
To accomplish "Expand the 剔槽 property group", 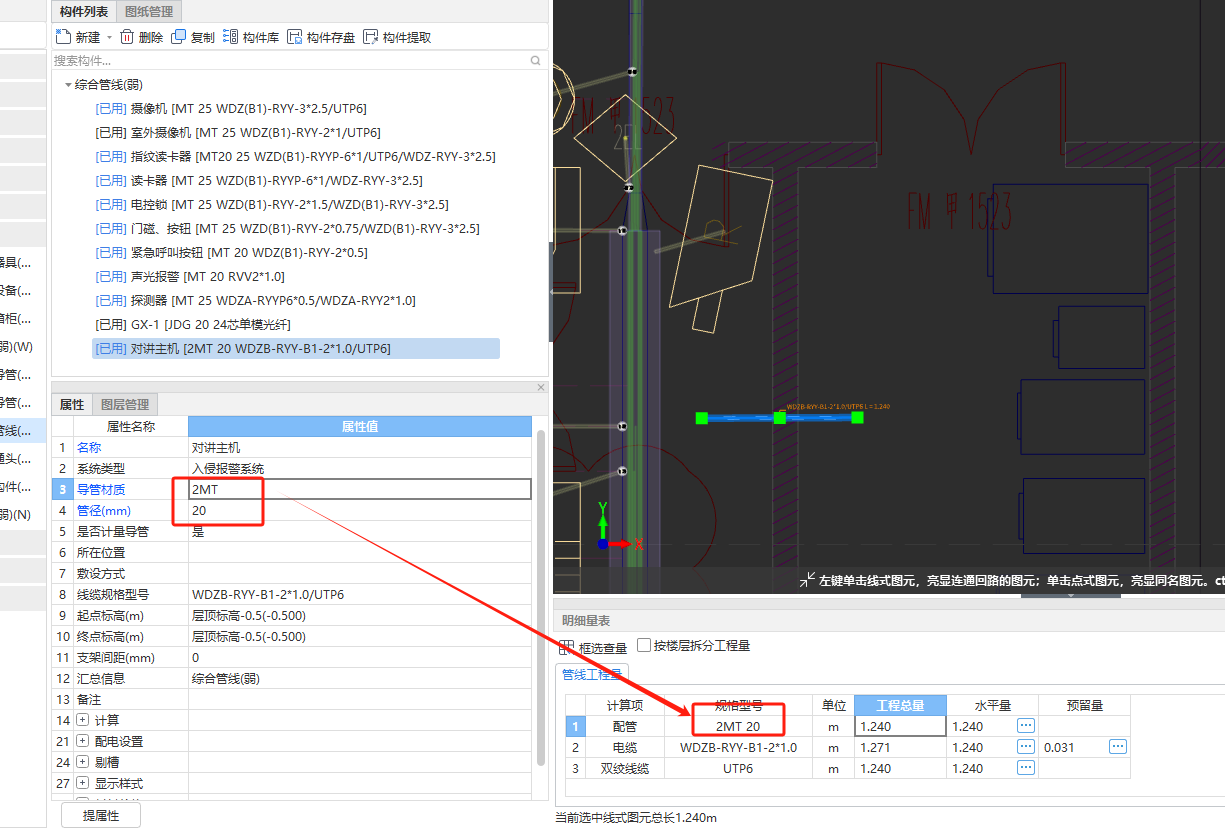I will point(82,762).
